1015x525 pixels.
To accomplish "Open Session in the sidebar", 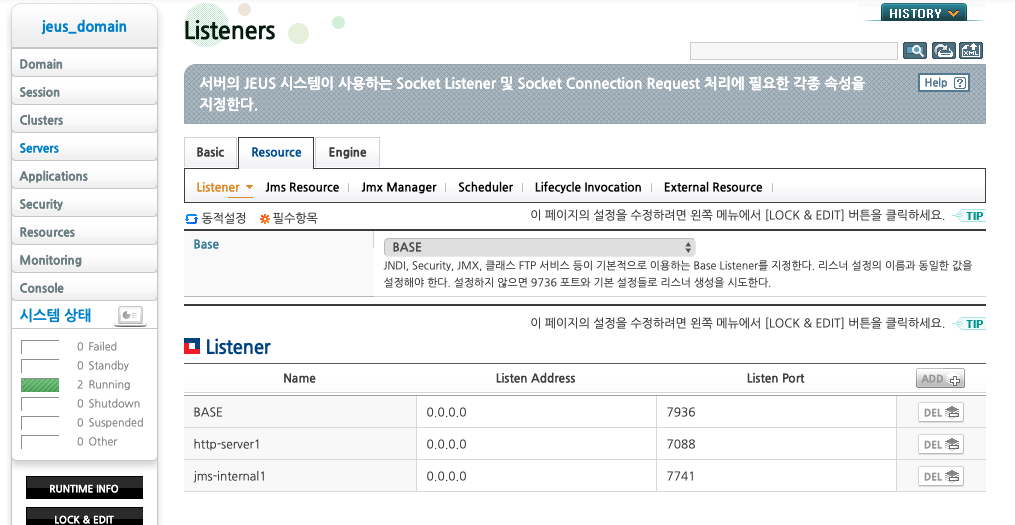I will tap(84, 92).
